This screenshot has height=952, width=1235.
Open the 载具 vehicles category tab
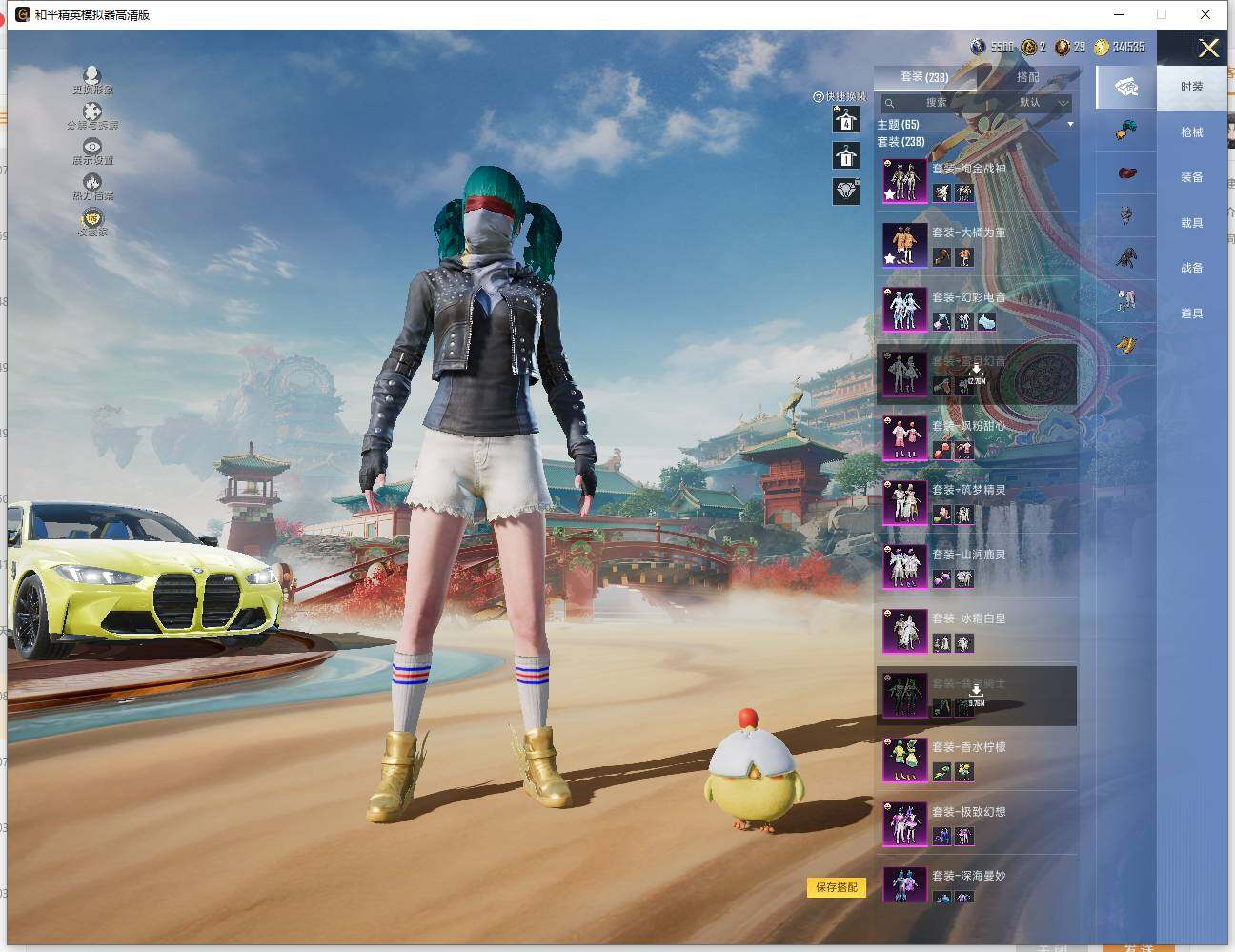(x=1192, y=223)
